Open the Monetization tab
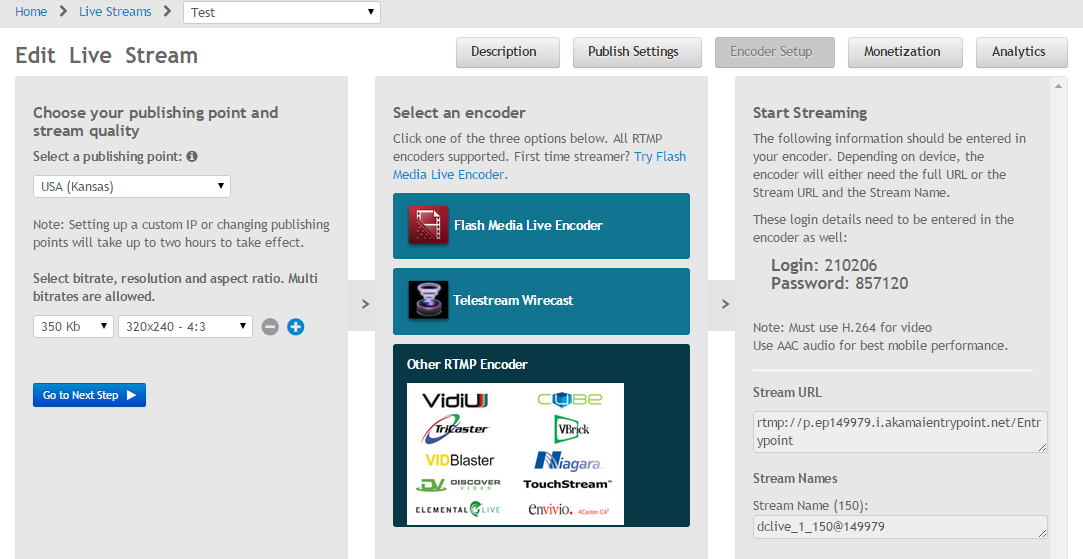 click(902, 52)
